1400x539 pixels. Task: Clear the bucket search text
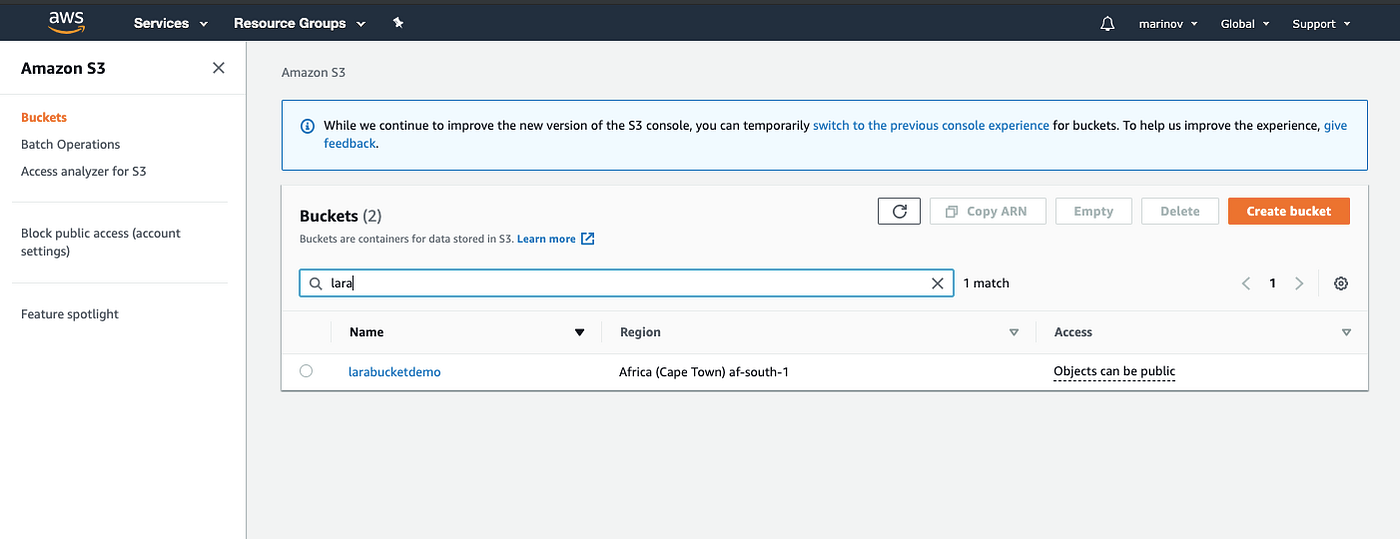click(937, 284)
